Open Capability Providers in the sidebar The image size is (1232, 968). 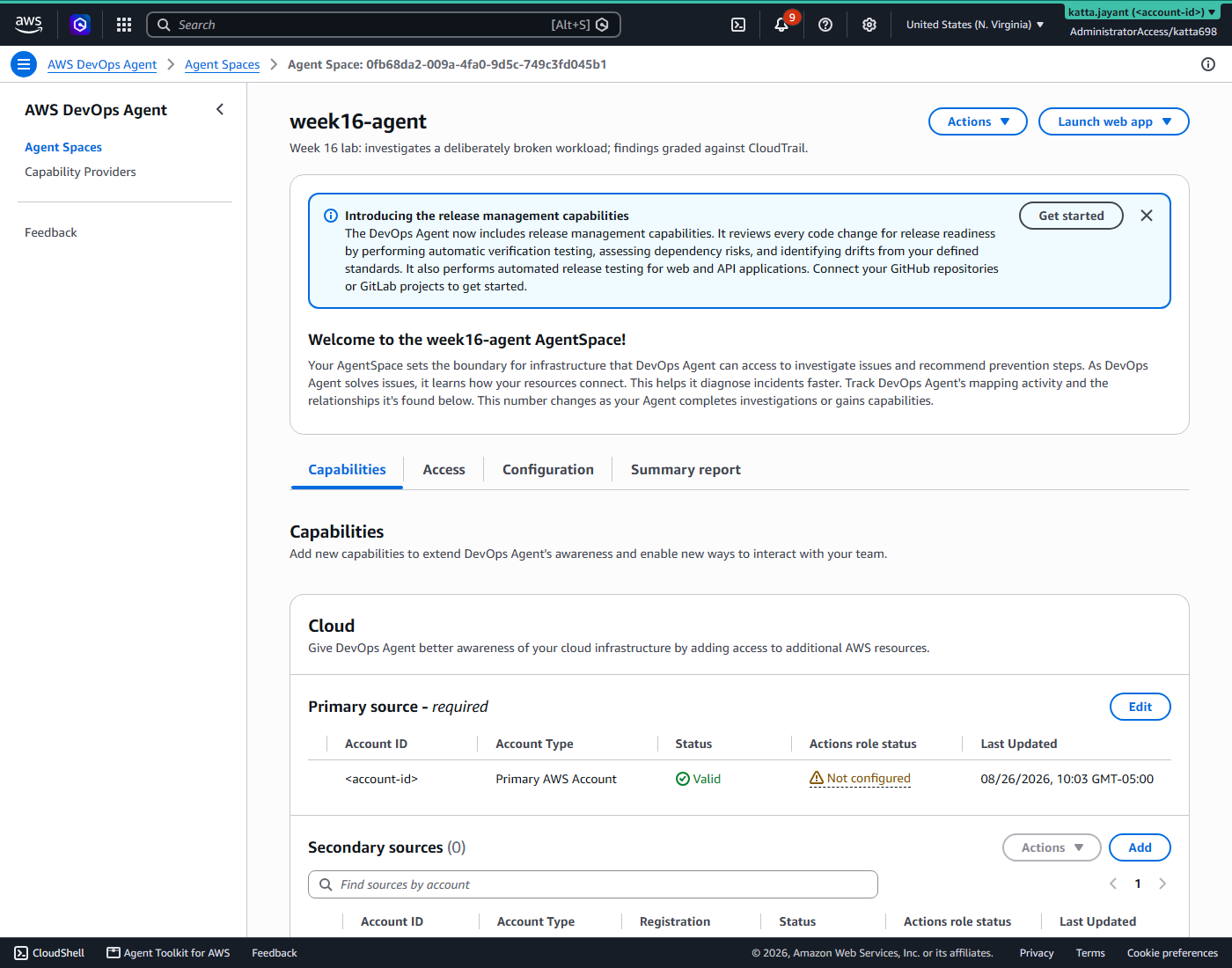point(80,172)
